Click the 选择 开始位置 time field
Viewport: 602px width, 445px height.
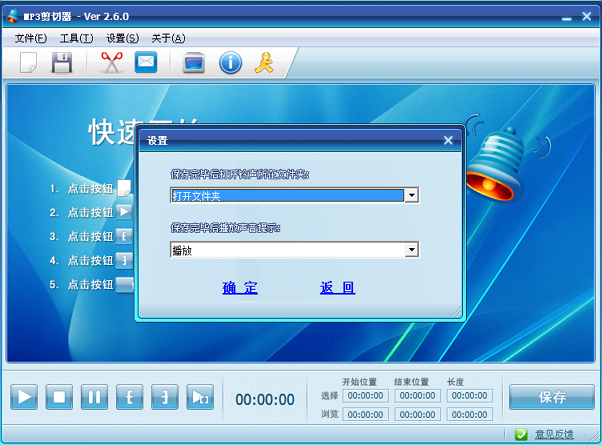[366, 395]
